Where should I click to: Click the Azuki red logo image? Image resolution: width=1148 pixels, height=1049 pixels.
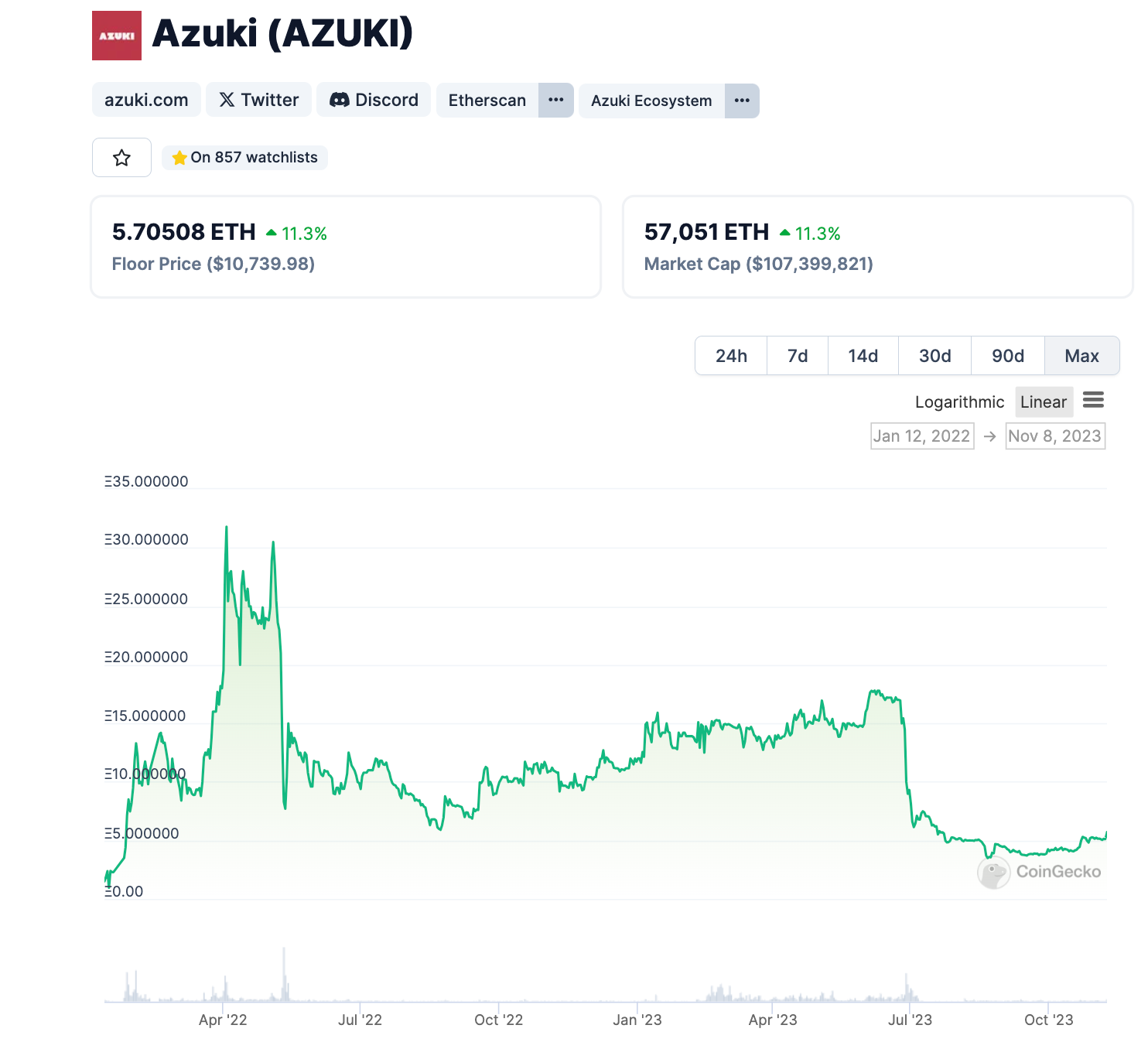pyautogui.click(x=116, y=36)
